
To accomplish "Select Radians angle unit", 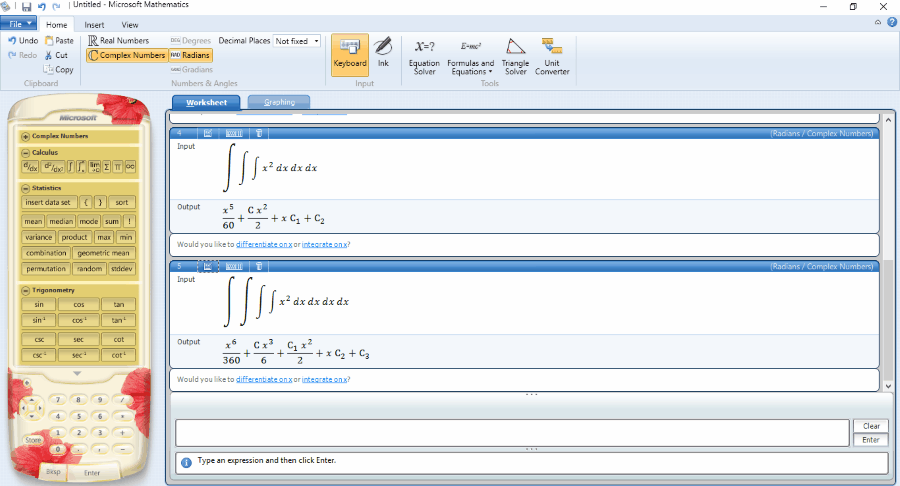I will [191, 55].
